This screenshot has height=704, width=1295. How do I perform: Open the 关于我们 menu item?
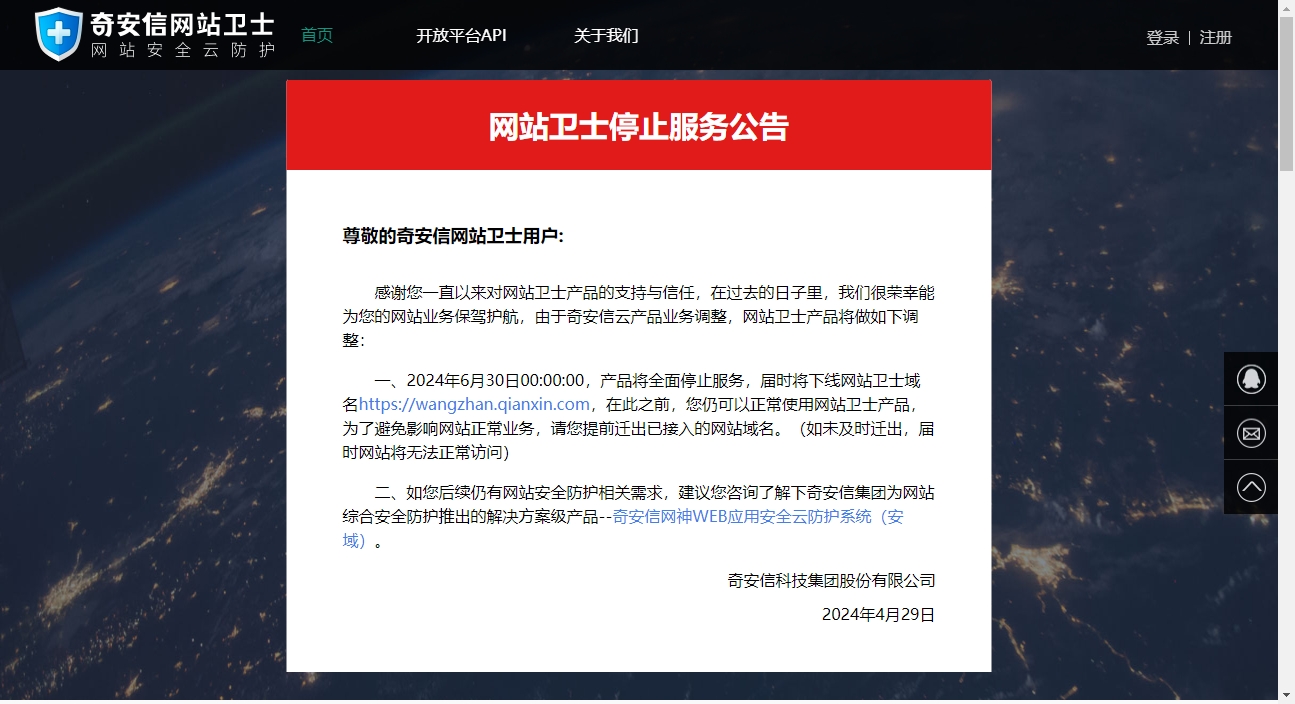coord(606,35)
